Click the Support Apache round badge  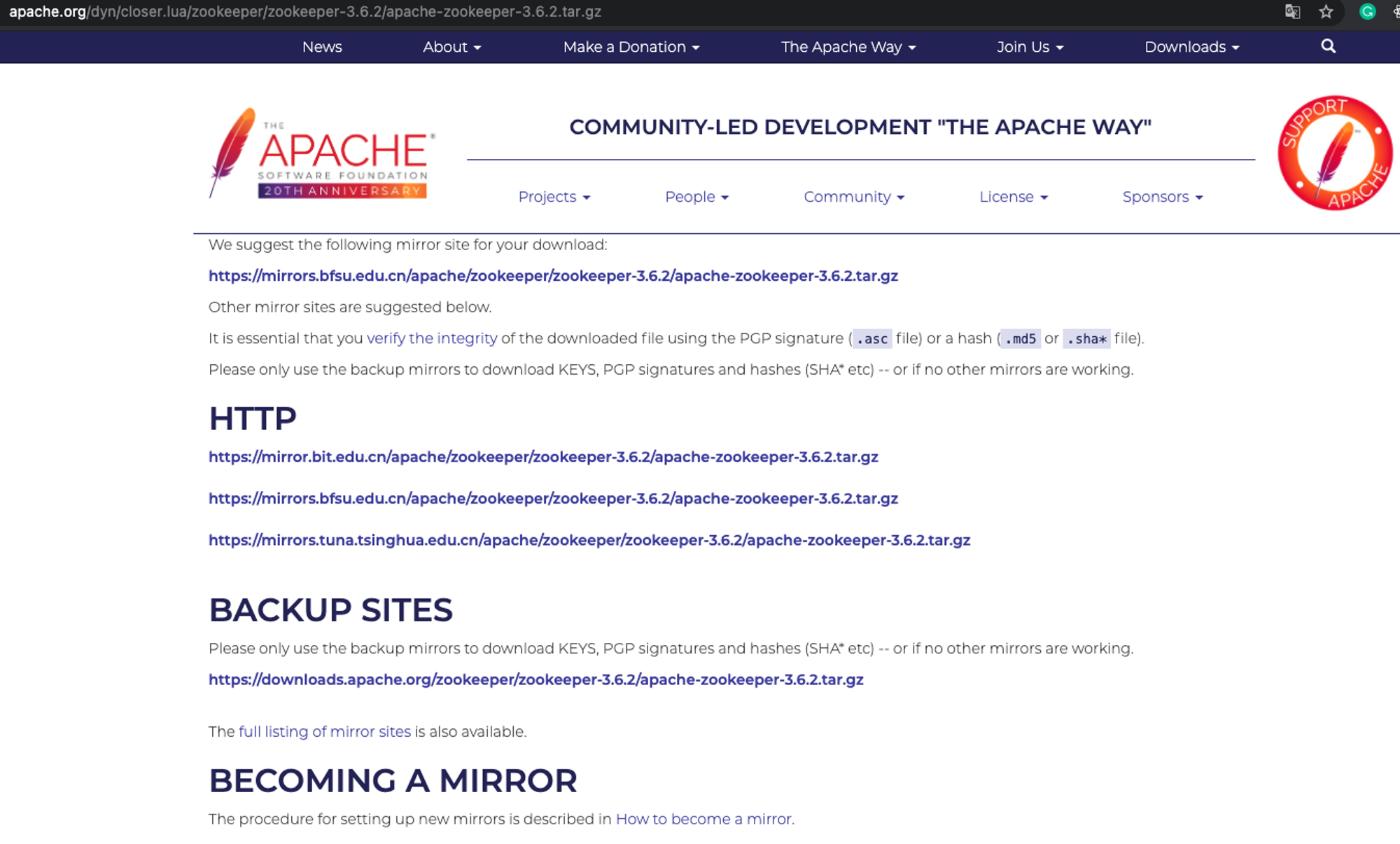[1335, 153]
